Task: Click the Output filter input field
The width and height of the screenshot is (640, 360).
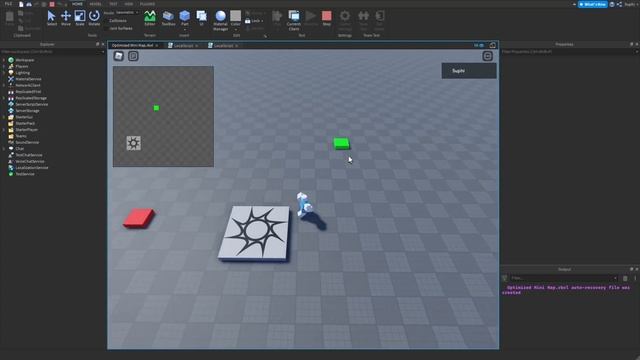Action: (563, 278)
